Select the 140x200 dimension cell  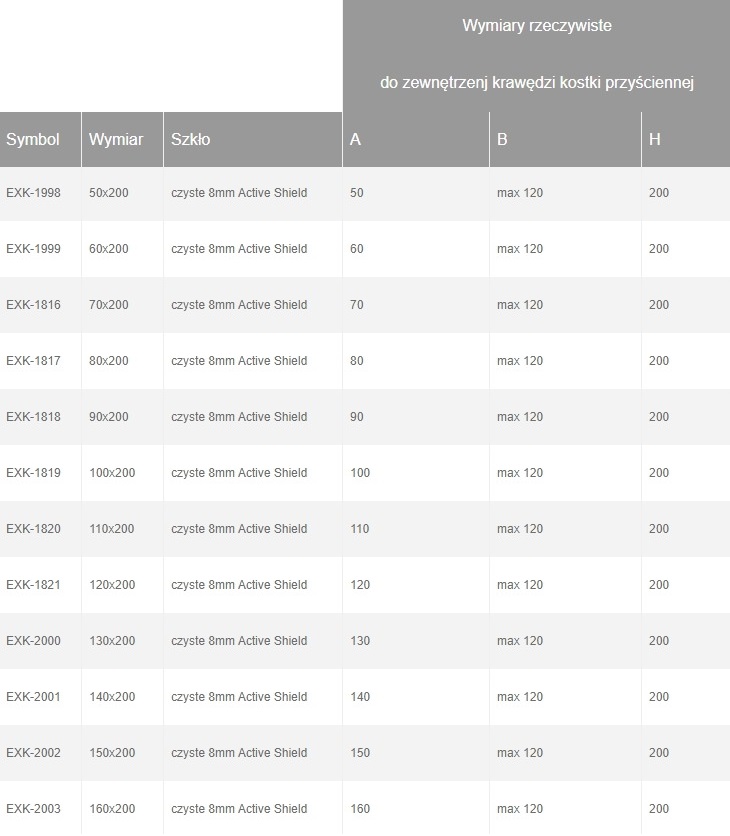pyautogui.click(x=112, y=697)
